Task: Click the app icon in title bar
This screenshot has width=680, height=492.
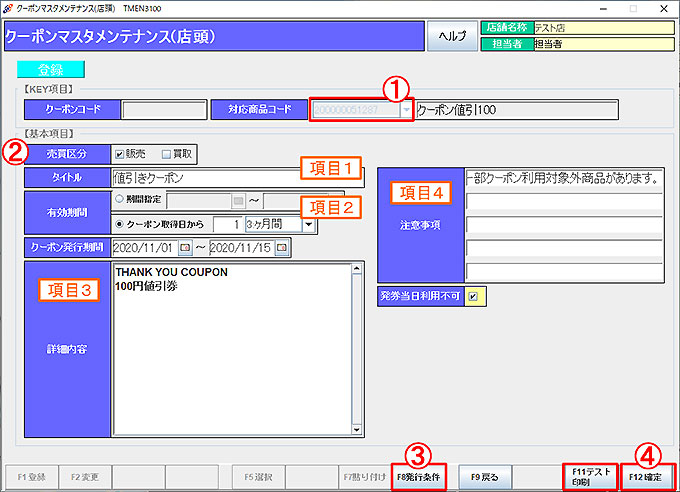Action: tap(7, 8)
